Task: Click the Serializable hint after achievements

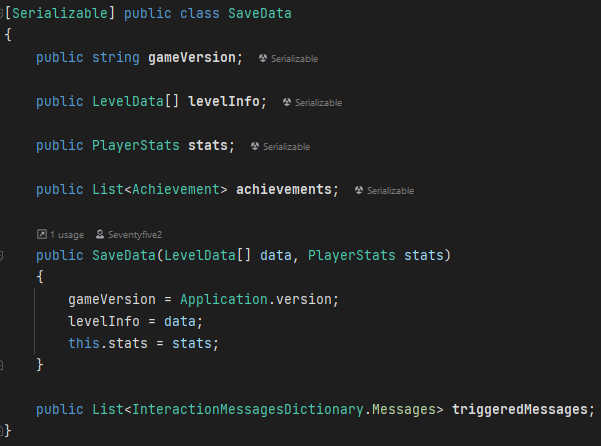Action: (390, 190)
